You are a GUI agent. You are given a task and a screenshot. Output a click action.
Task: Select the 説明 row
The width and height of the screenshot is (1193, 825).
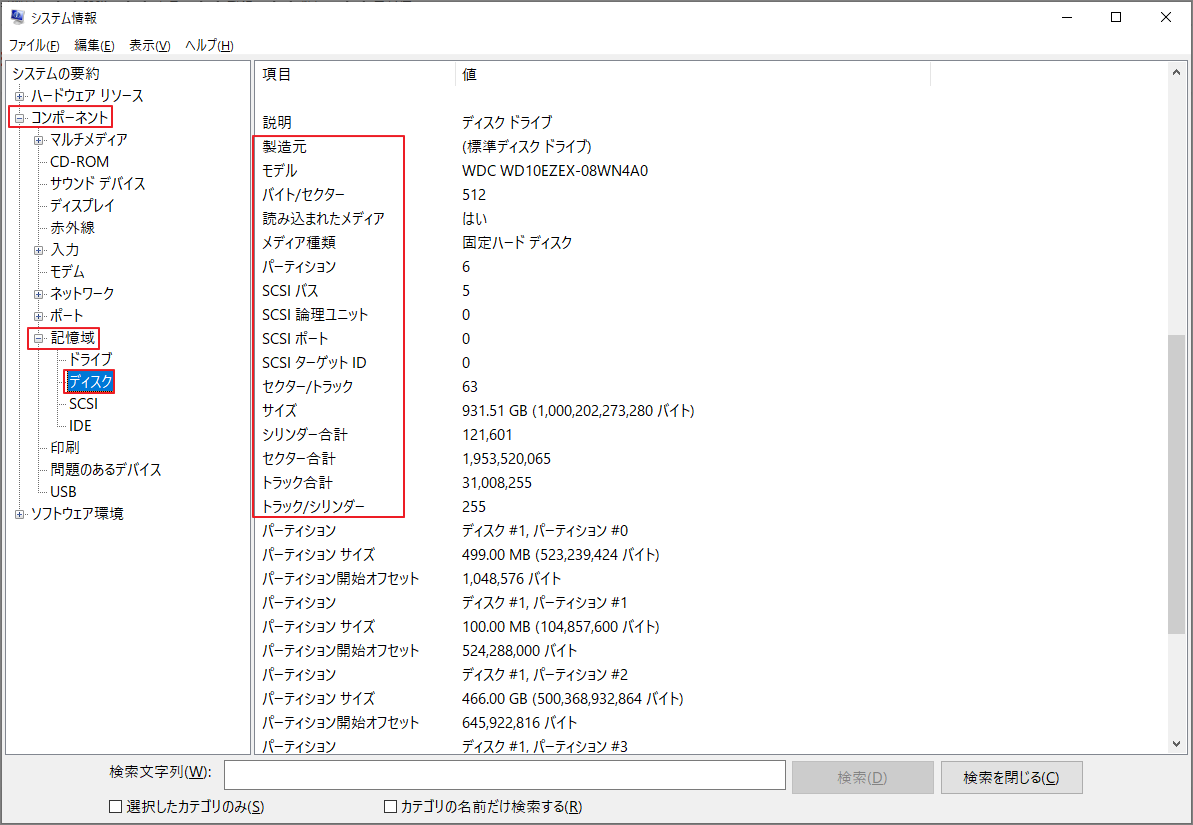[711, 123]
